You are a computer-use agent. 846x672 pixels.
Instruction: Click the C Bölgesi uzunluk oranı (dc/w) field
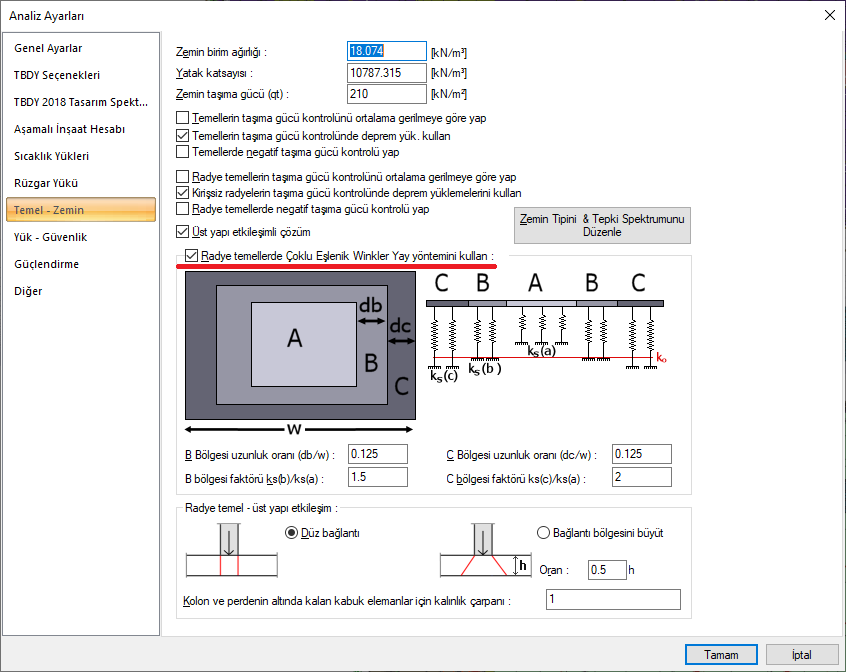(642, 454)
